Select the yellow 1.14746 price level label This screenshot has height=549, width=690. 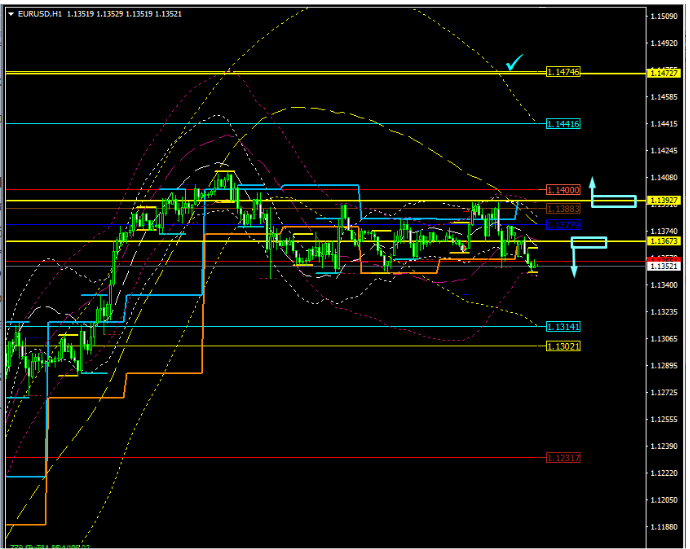coord(563,72)
